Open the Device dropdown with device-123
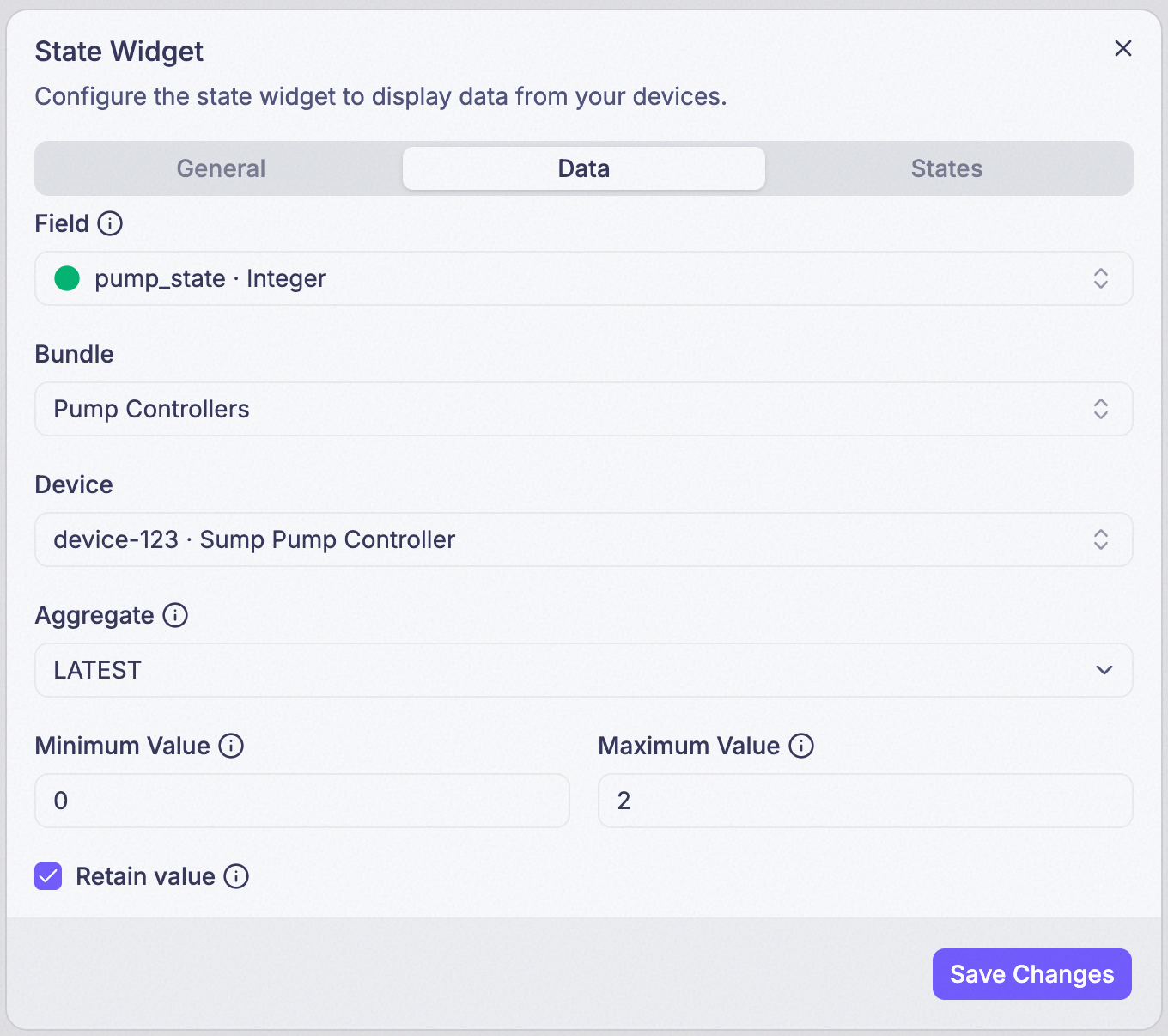The width and height of the screenshot is (1168, 1036). 584,539
